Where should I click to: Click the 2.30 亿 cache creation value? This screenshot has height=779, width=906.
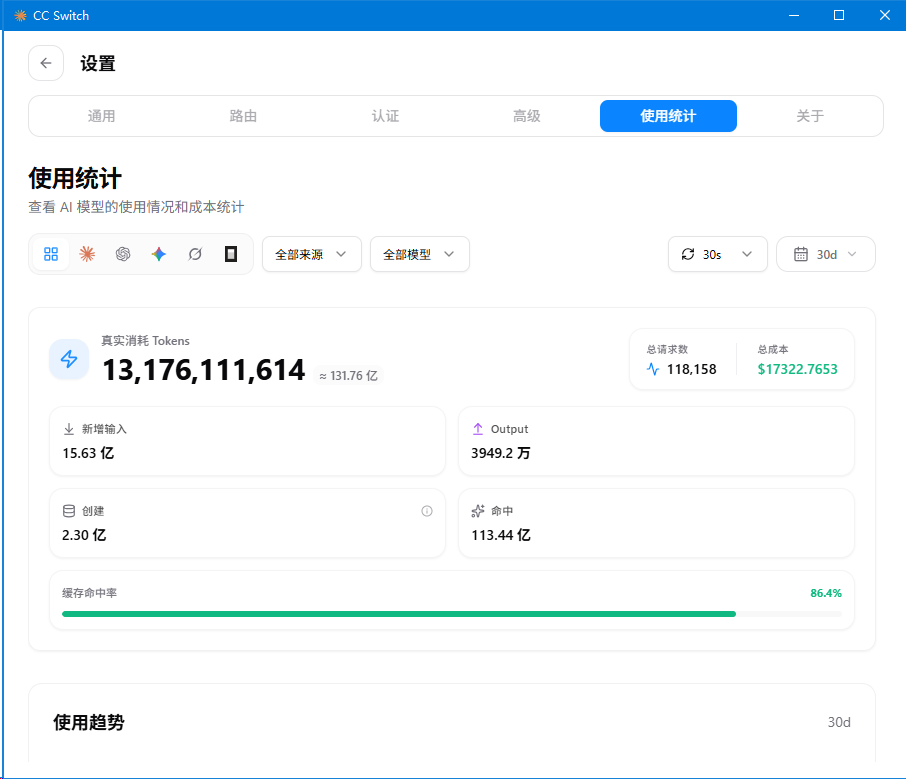84,535
